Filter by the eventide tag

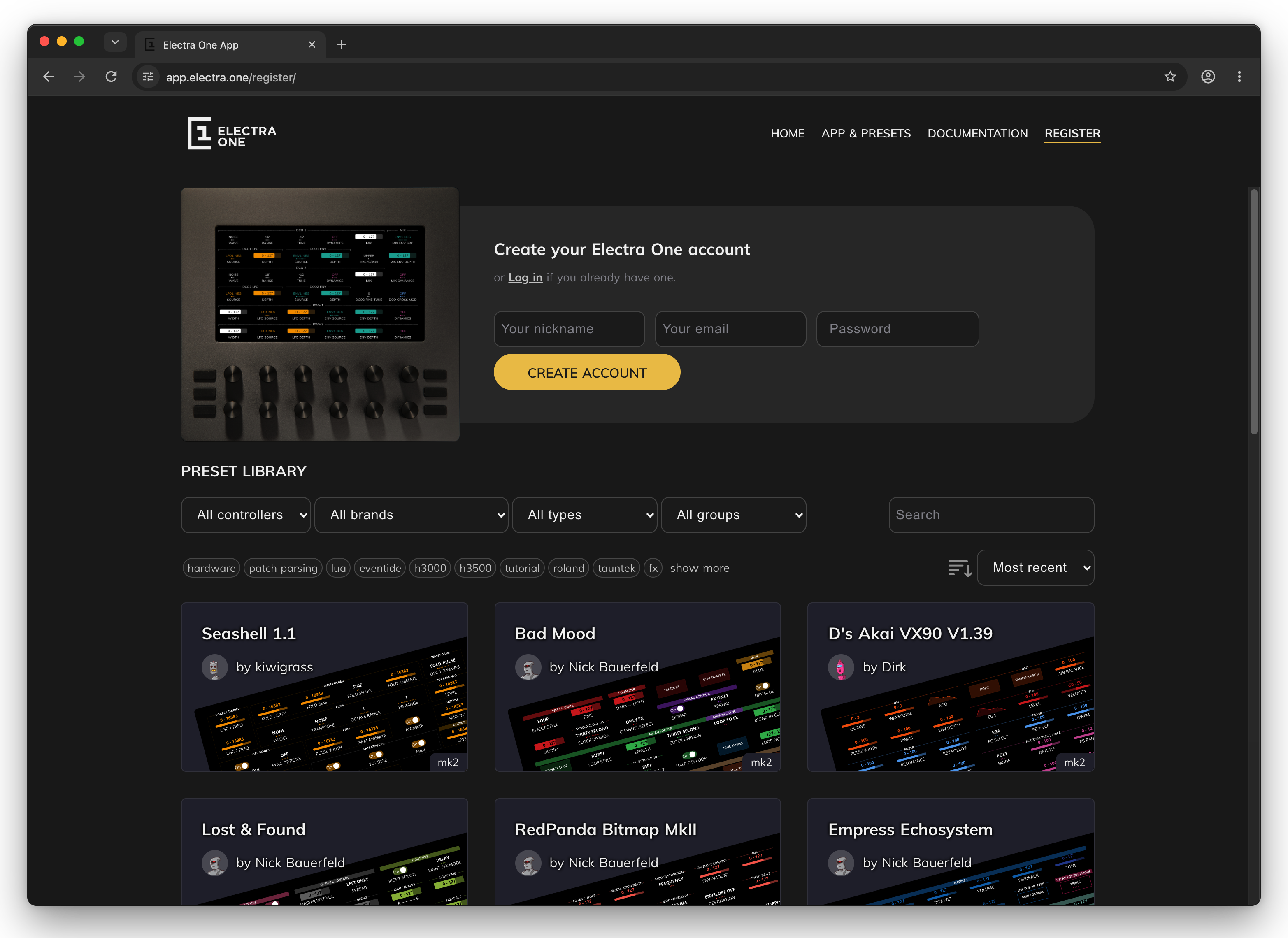point(380,568)
